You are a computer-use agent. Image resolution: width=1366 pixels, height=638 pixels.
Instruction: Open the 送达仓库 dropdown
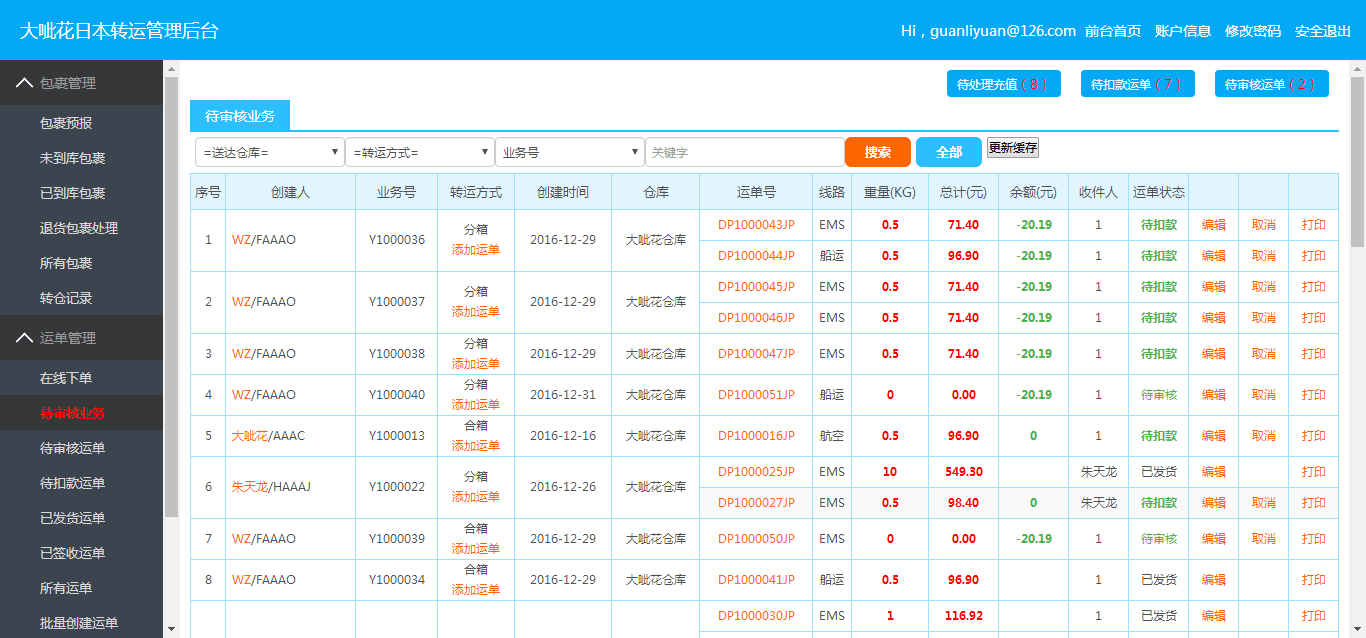point(270,152)
